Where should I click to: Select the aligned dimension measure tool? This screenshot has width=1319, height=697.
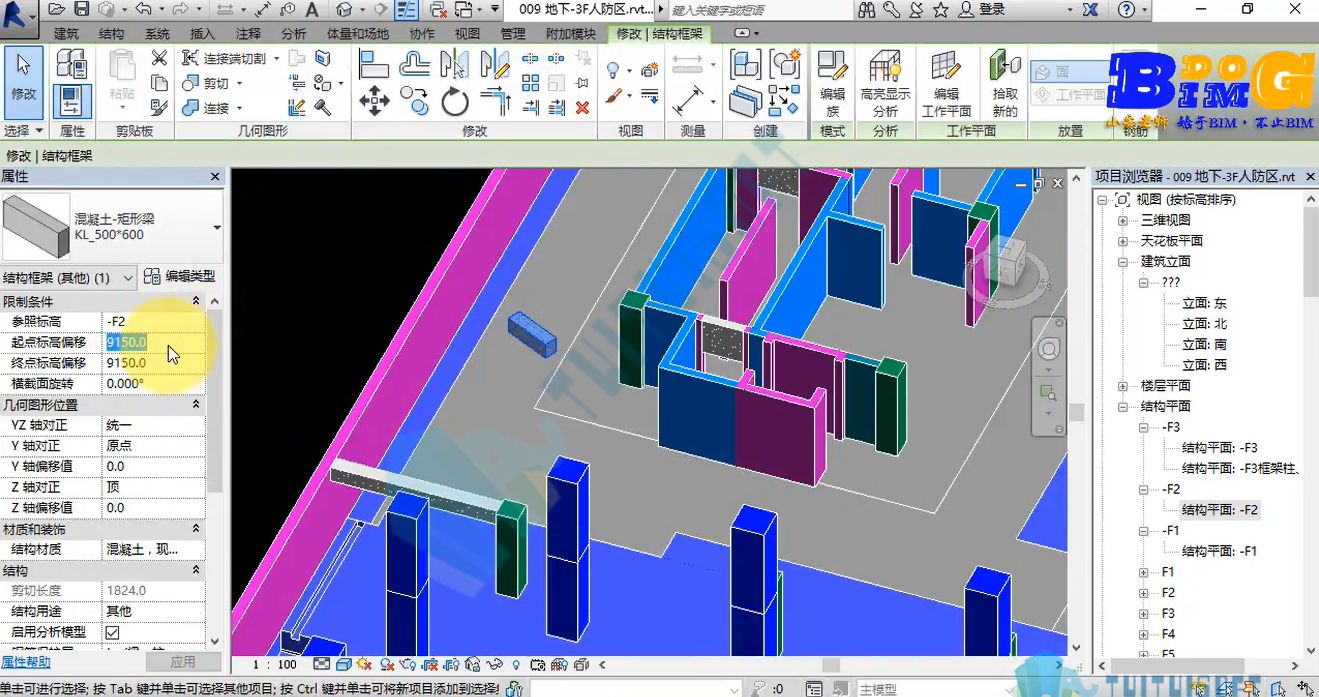point(688,99)
